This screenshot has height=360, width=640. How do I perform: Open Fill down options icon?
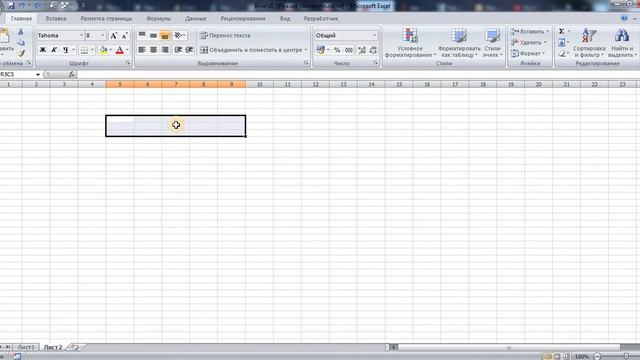click(x=562, y=42)
